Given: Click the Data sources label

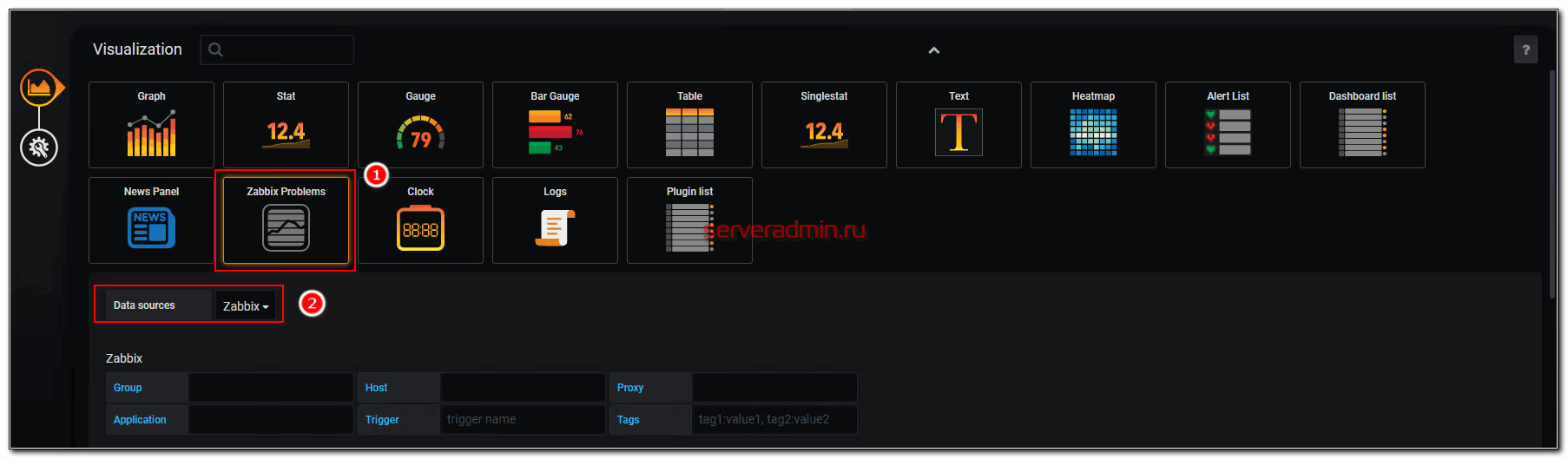Looking at the screenshot, I should tap(144, 305).
